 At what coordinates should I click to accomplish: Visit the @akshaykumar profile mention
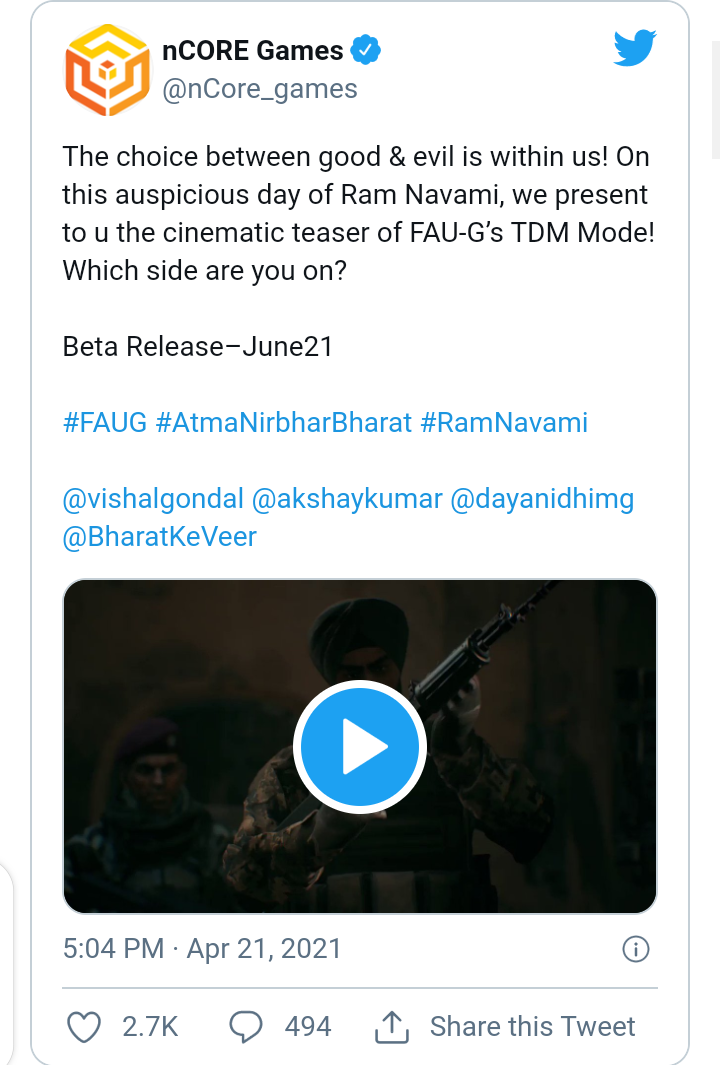pos(347,498)
